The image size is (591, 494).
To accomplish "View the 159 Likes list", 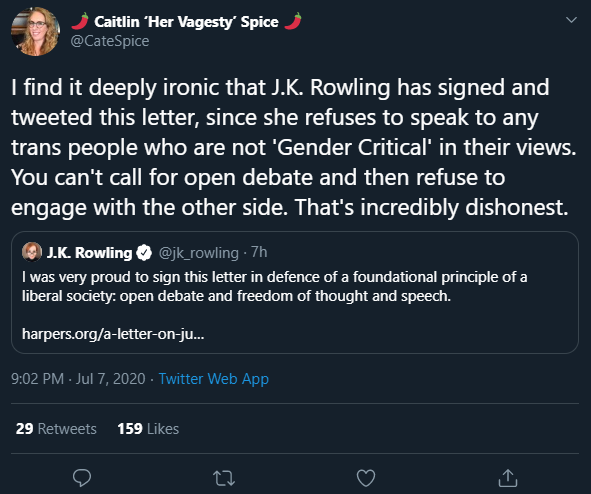I will tap(148, 429).
